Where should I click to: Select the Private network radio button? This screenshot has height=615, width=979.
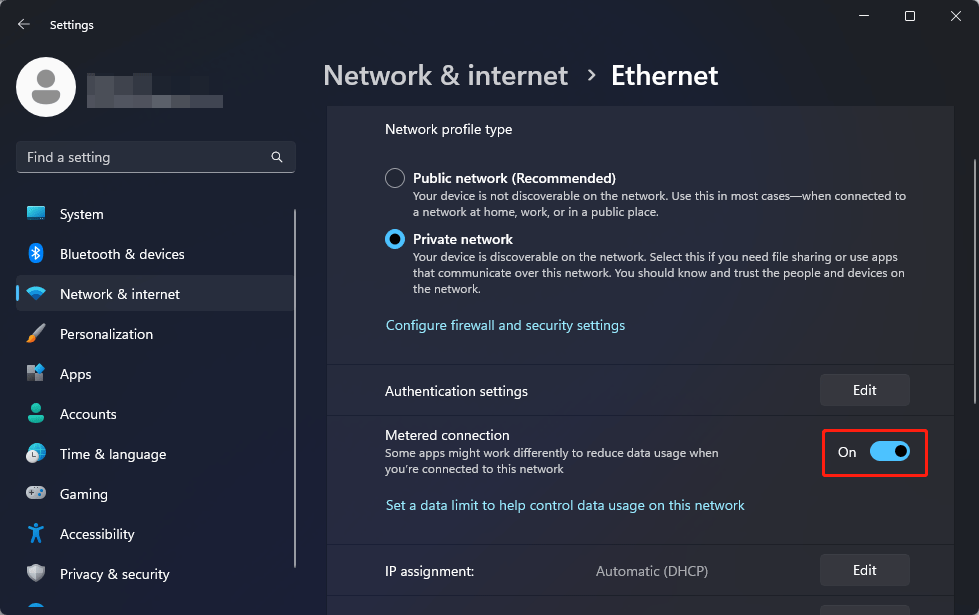pyautogui.click(x=395, y=240)
